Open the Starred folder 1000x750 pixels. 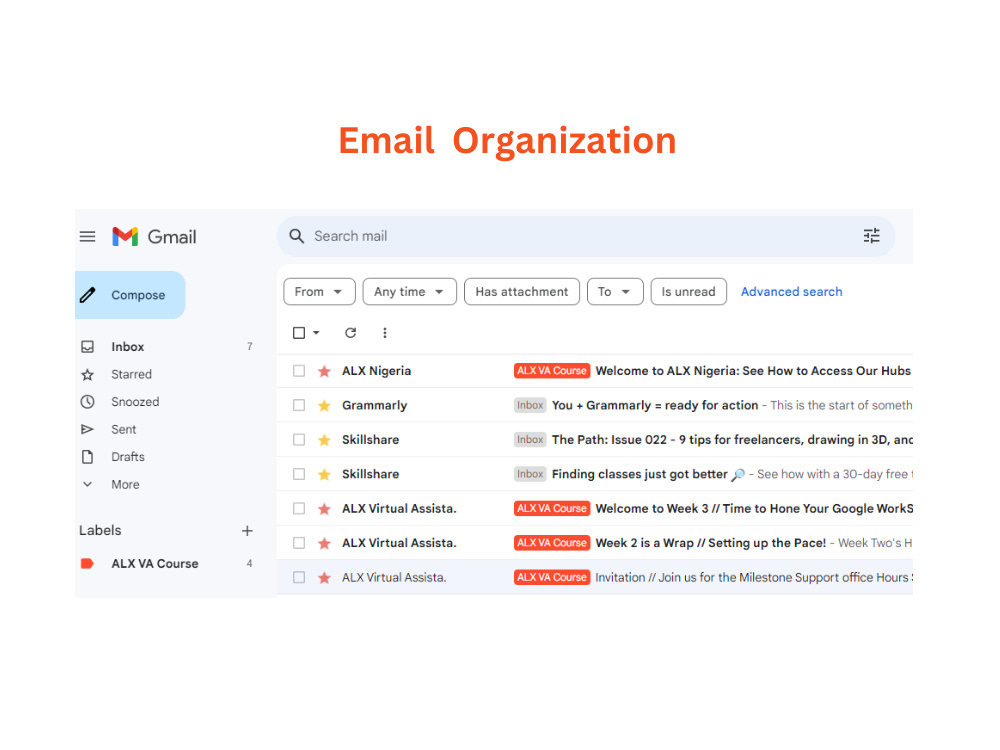[x=131, y=374]
